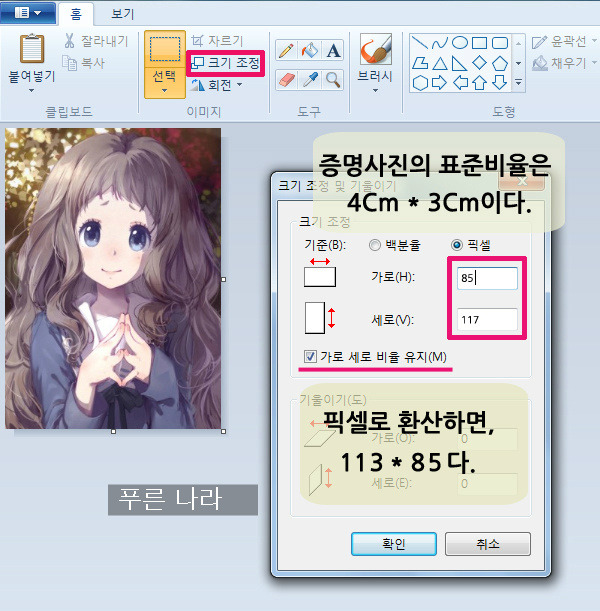
Task: Pick the Down arrow shape
Action: (x=500, y=83)
